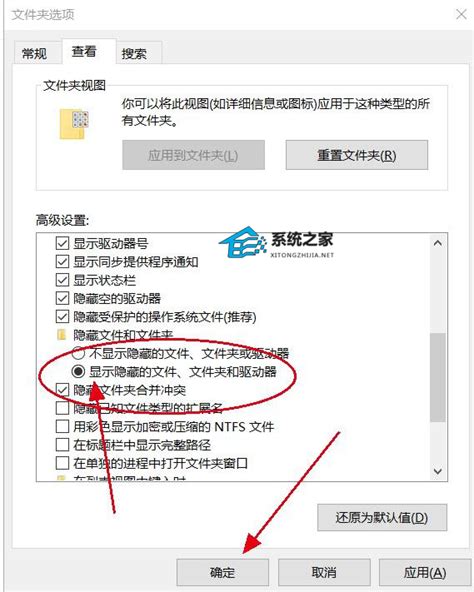This screenshot has height=592, width=474.
Task: Click the folder view icon
Action: click(x=74, y=123)
